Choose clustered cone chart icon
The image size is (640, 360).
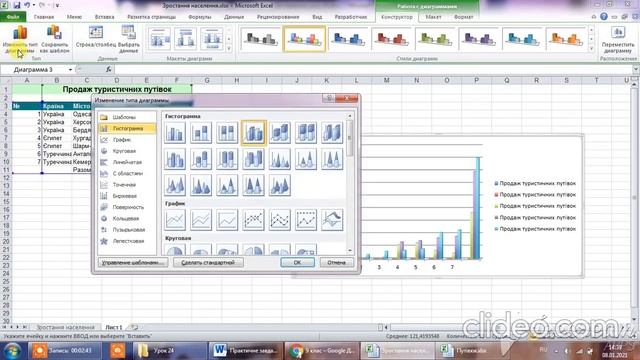tap(280, 159)
